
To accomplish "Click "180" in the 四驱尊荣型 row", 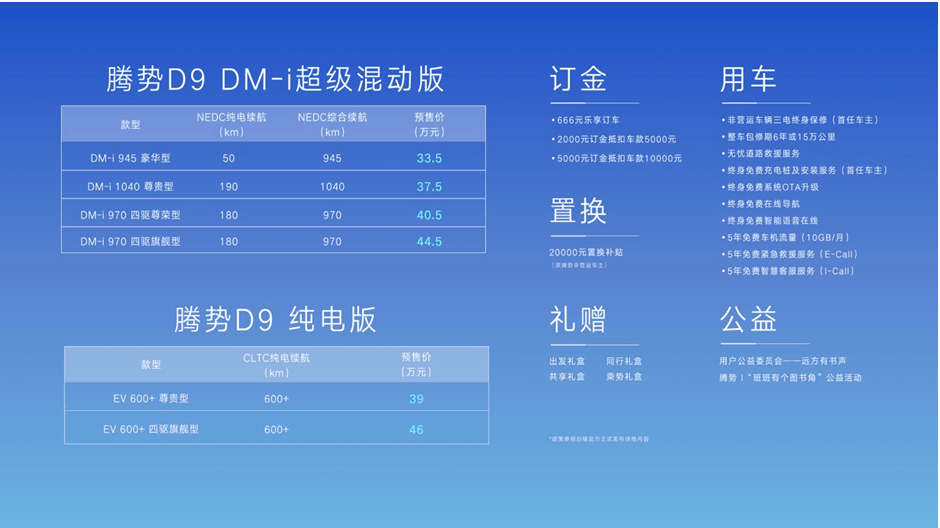I will 228,215.
